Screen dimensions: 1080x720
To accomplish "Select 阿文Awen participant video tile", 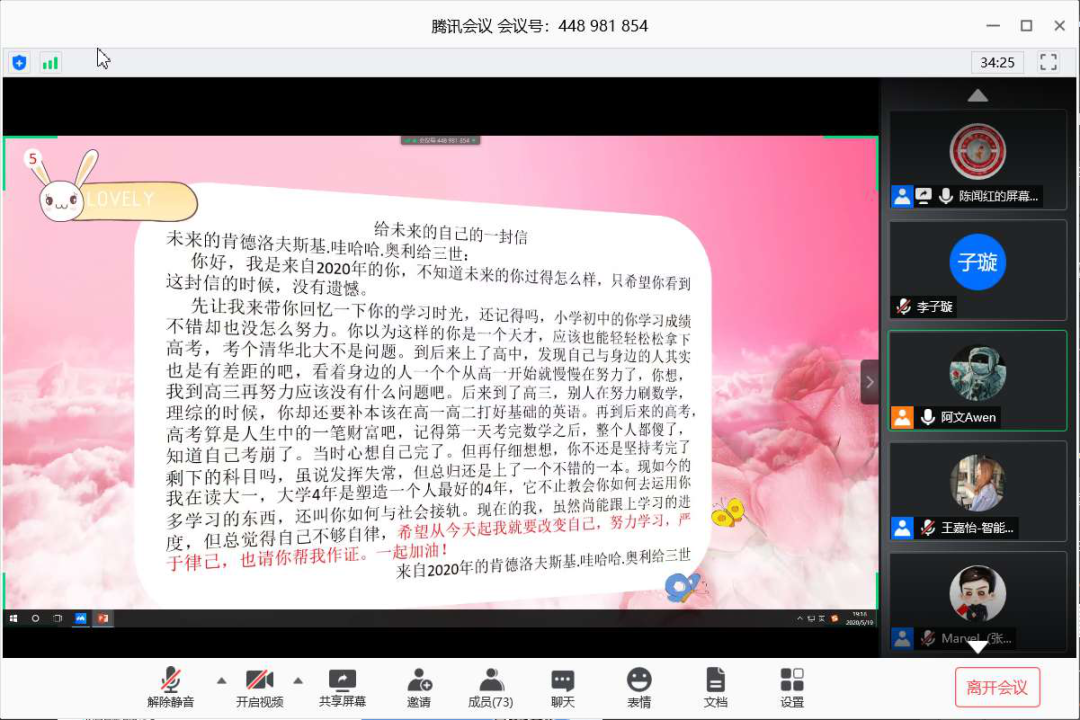I will [x=977, y=380].
